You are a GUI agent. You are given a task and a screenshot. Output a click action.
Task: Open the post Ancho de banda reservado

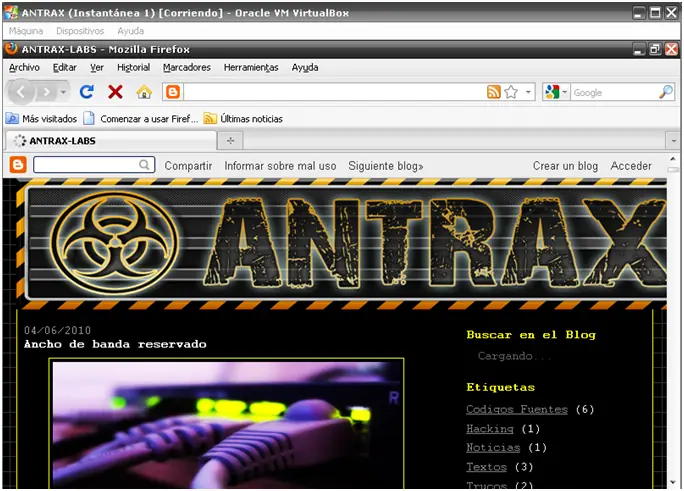pos(115,344)
